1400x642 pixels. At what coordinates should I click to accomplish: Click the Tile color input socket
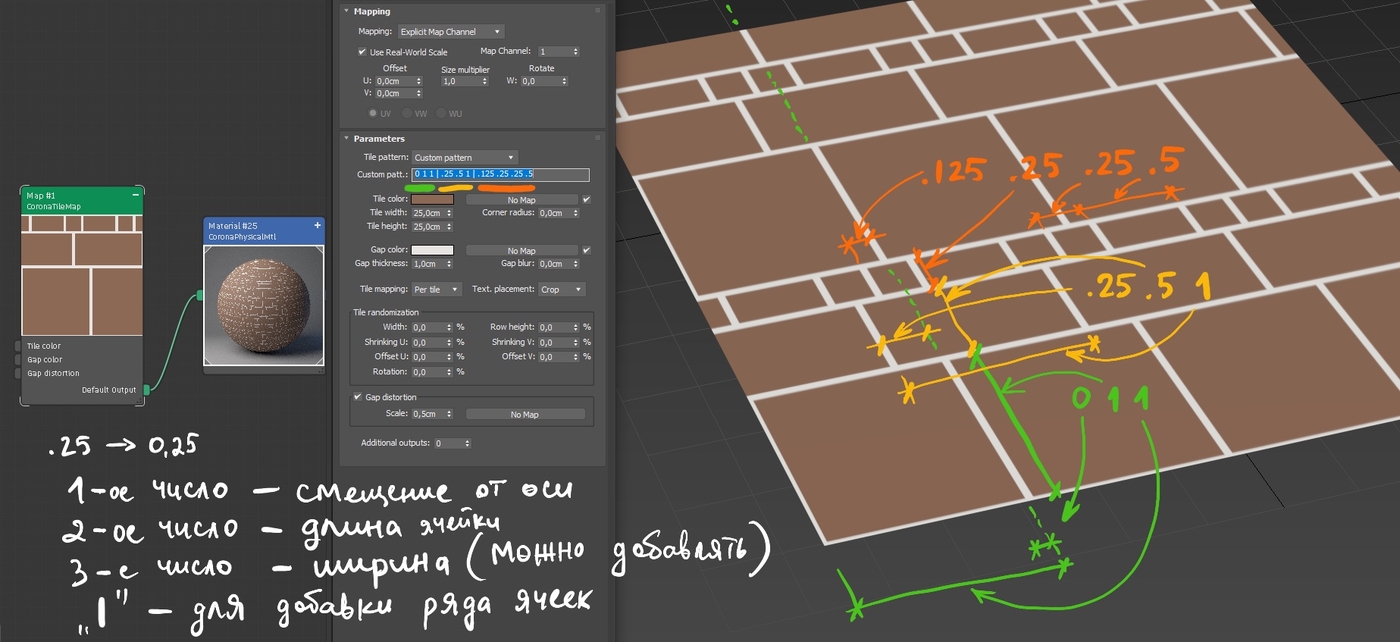click(x=18, y=346)
